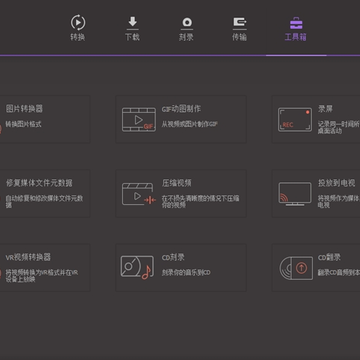Switch to the 下载 tab label
The height and width of the screenshot is (360, 360).
[132, 37]
